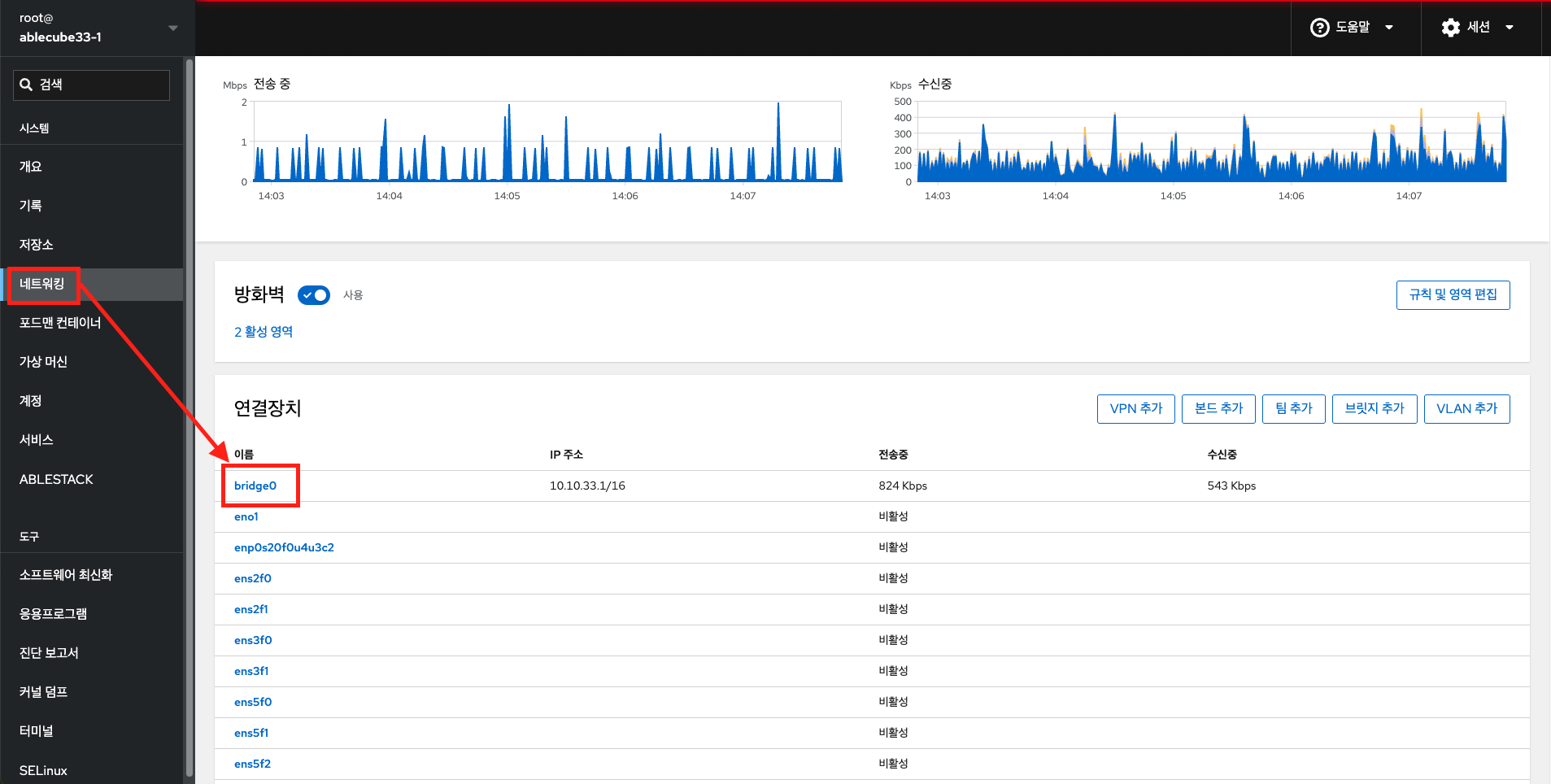Click the search magnifier icon
The width and height of the screenshot is (1551, 784).
pos(26,85)
